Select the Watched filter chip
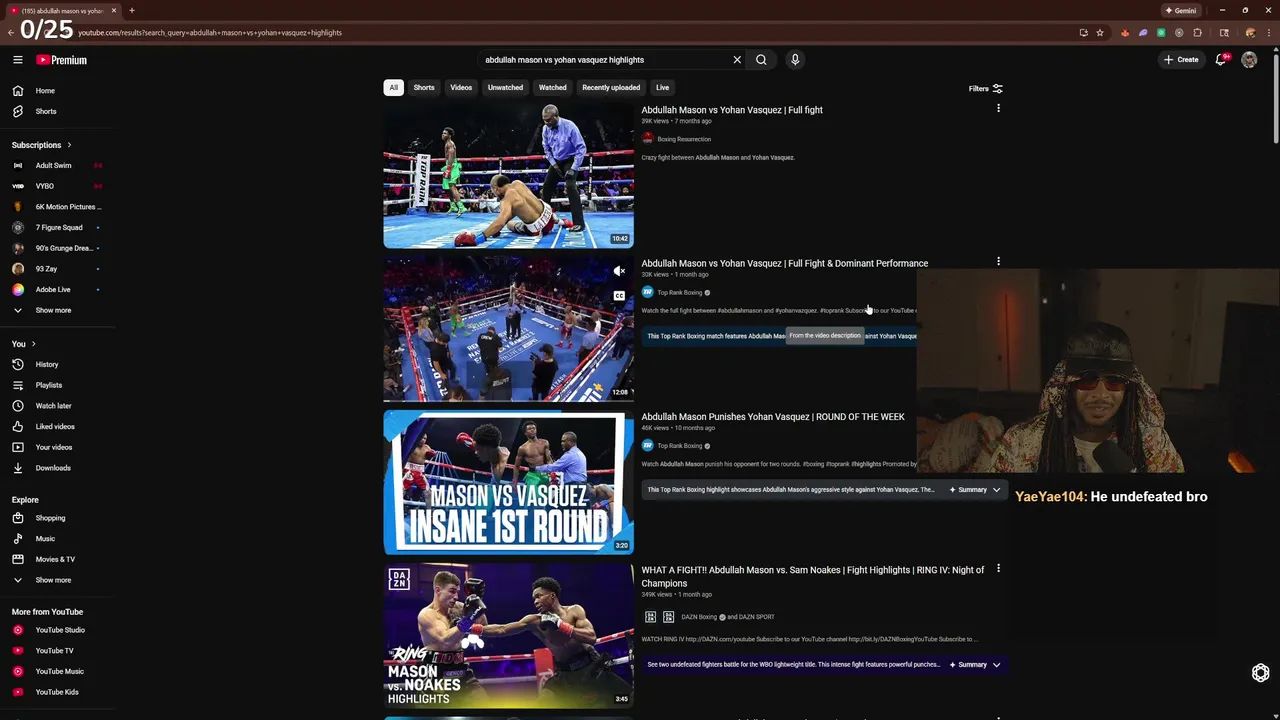The image size is (1280, 720). pyautogui.click(x=553, y=87)
